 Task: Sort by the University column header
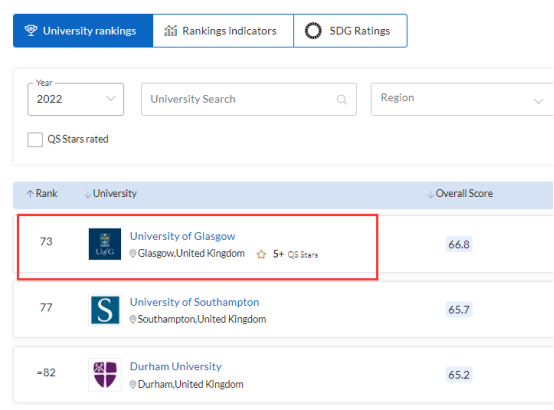pyautogui.click(x=110, y=194)
